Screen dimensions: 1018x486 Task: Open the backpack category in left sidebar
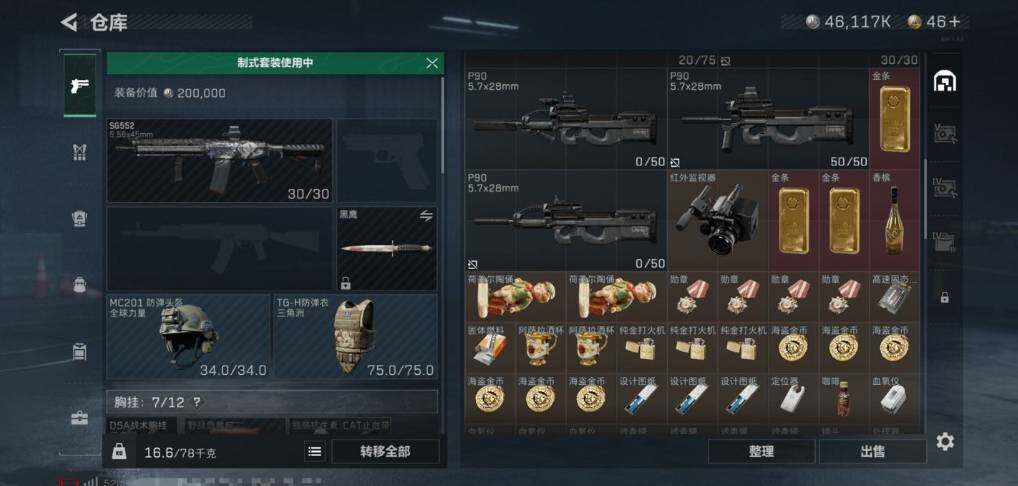pyautogui.click(x=80, y=285)
